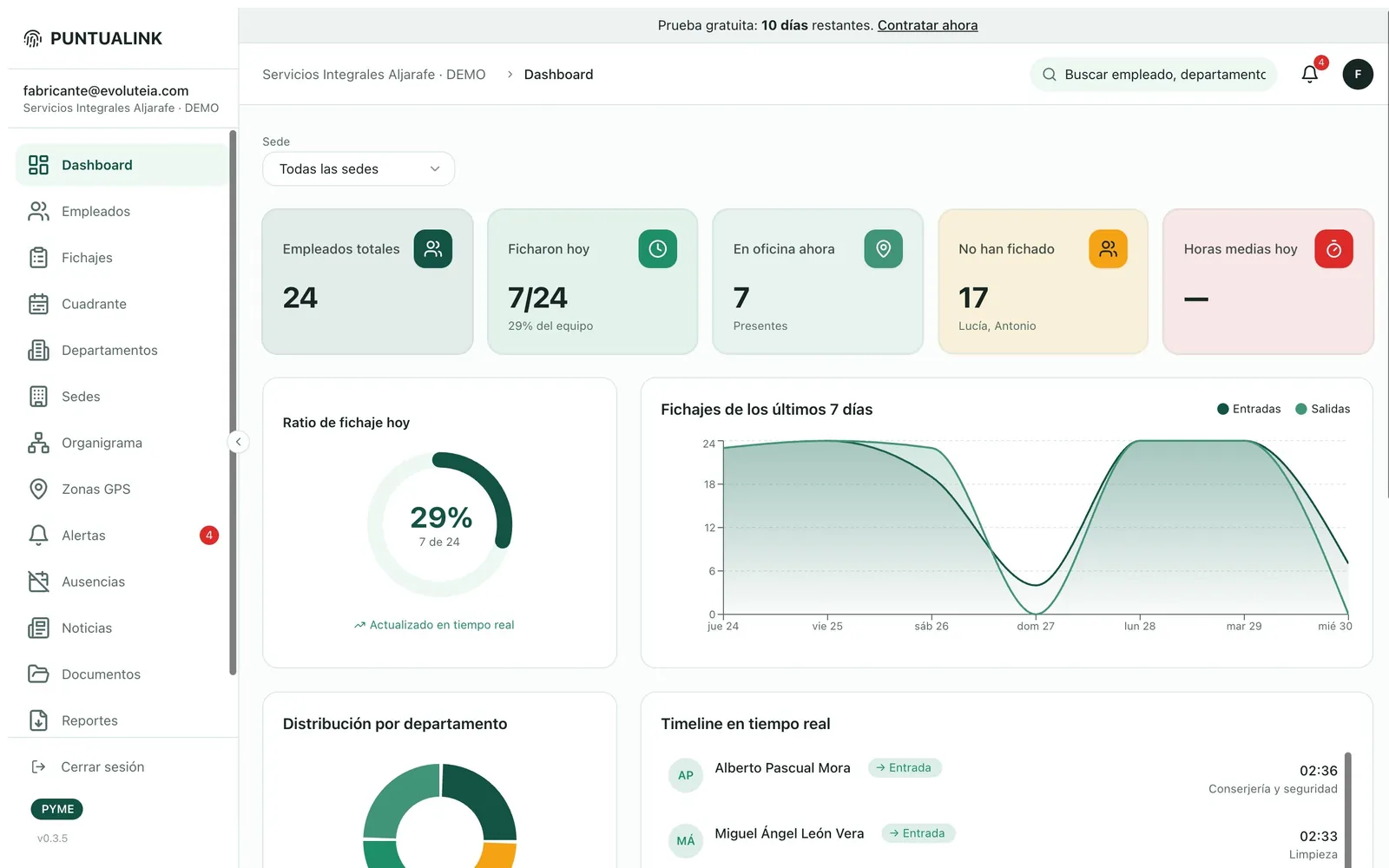Click the Servicios Integrales Aljarafe breadcrumb
Screen dimensions: 1389x868
[x=374, y=75]
